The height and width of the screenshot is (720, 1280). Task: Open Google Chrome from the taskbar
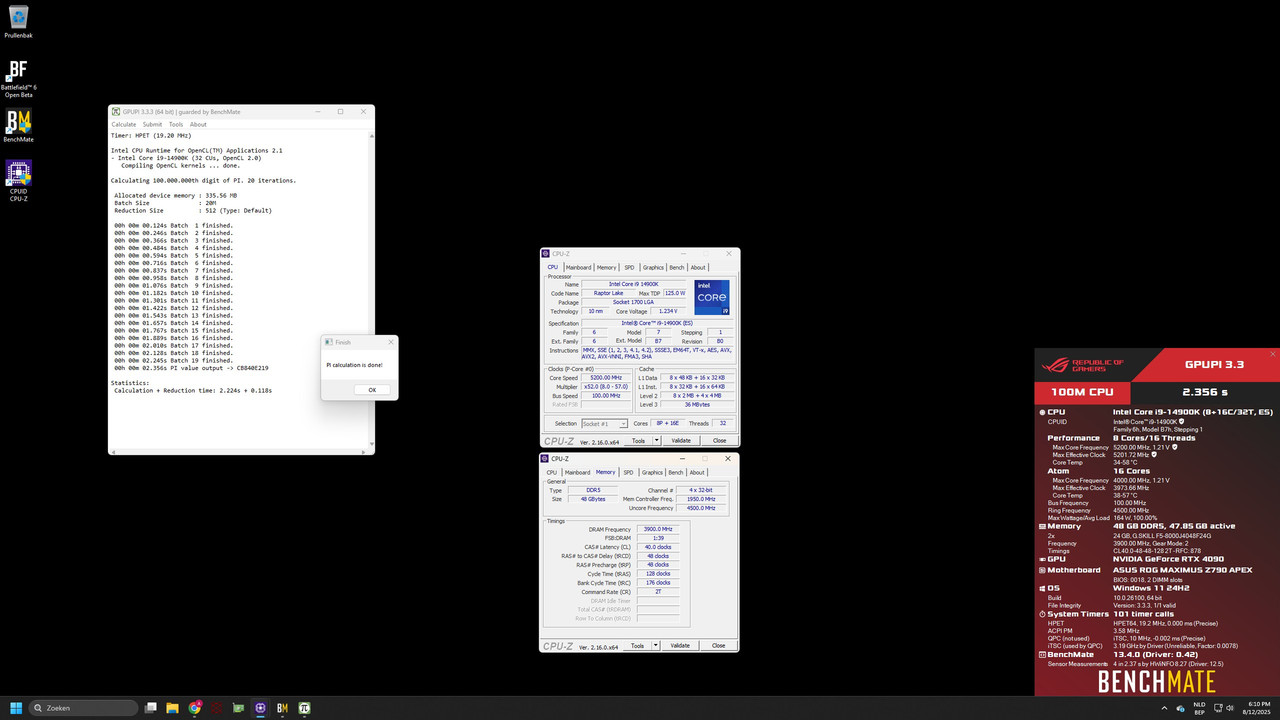point(195,708)
